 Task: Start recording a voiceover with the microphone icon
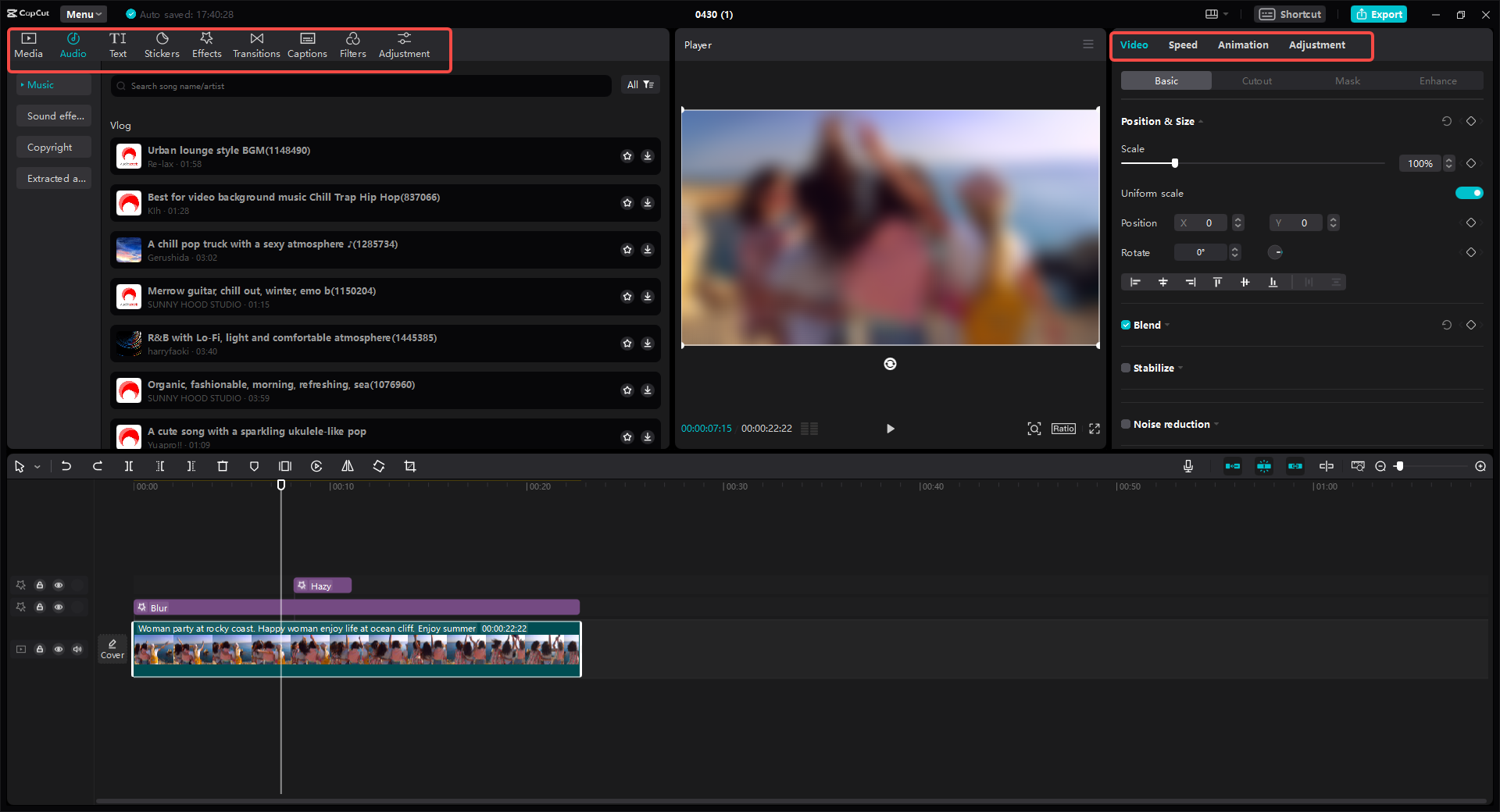pos(1187,466)
